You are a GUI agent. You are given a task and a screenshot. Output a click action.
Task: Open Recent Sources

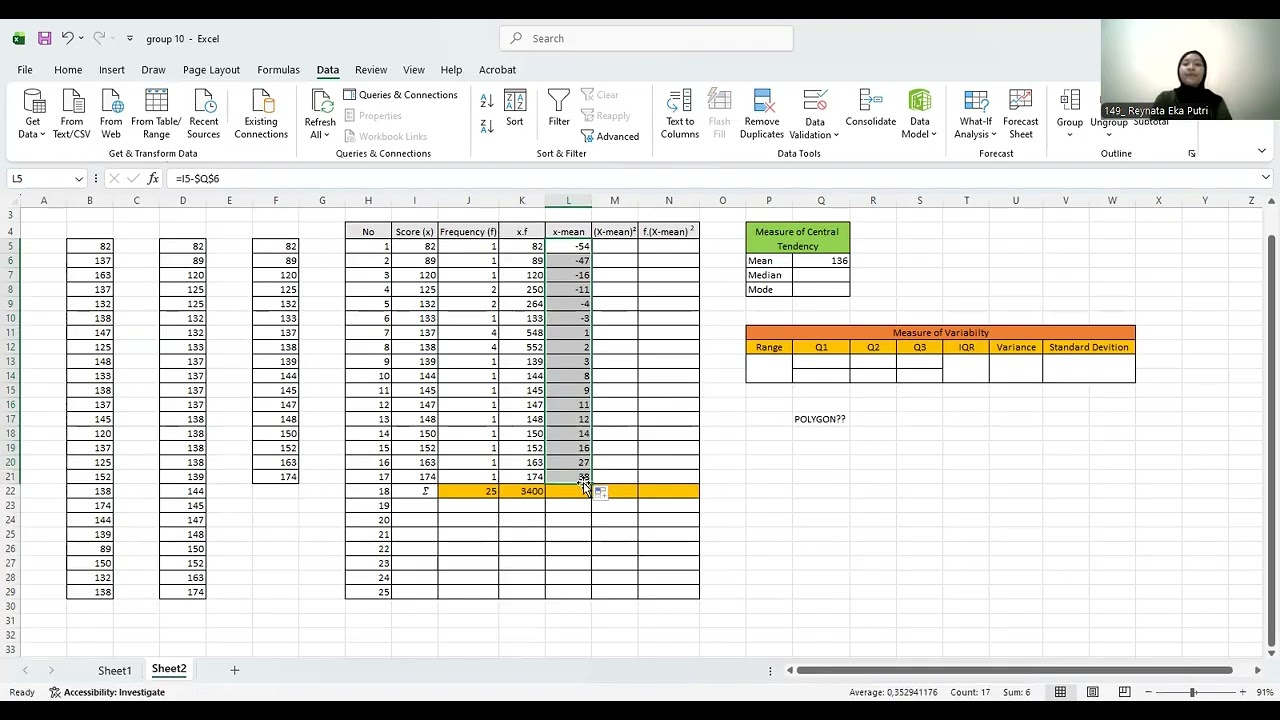coord(203,114)
